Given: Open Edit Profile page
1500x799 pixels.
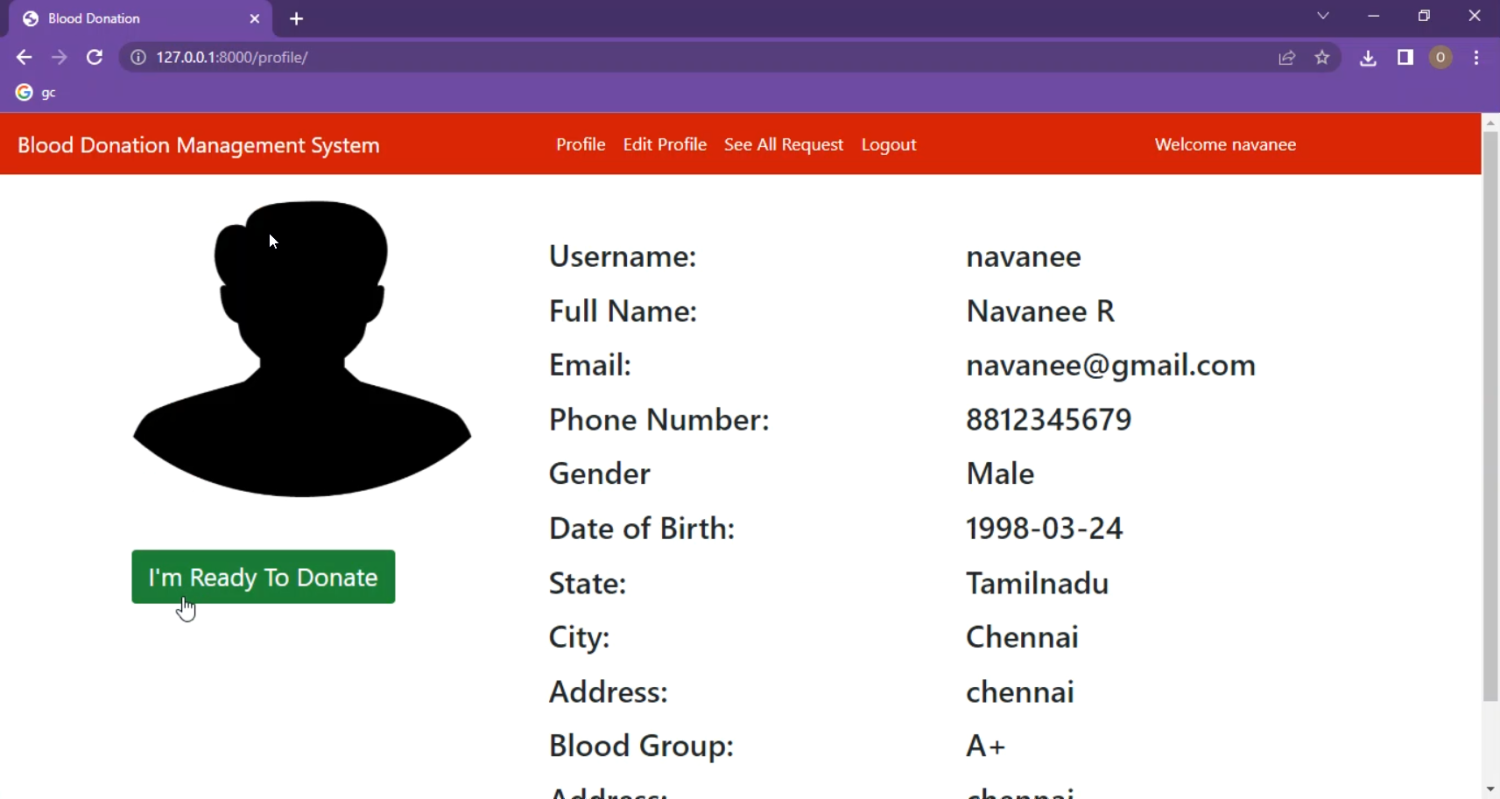Looking at the screenshot, I should 664,145.
